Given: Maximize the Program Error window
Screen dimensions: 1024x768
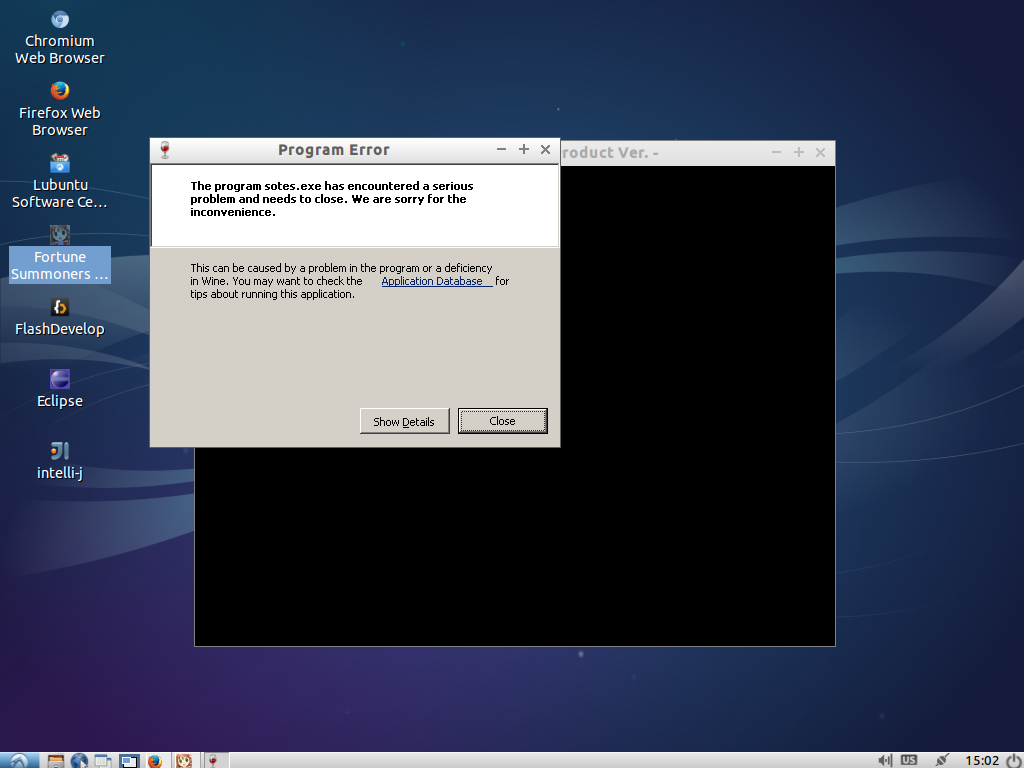Looking at the screenshot, I should [x=524, y=150].
